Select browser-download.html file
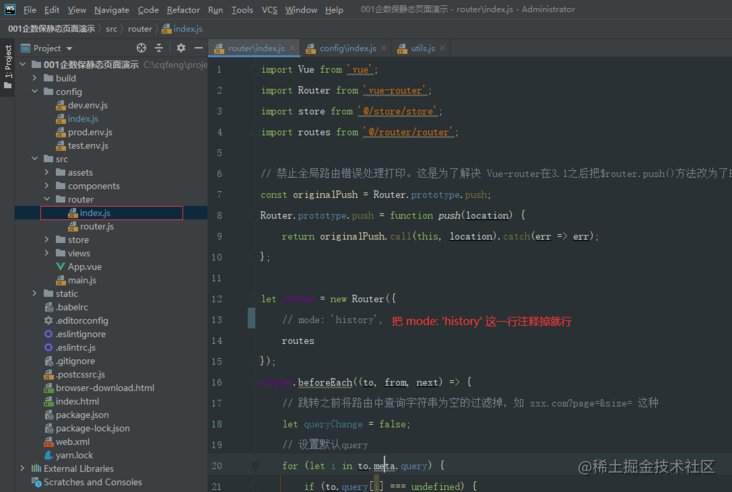The height and width of the screenshot is (492, 732). (99, 388)
